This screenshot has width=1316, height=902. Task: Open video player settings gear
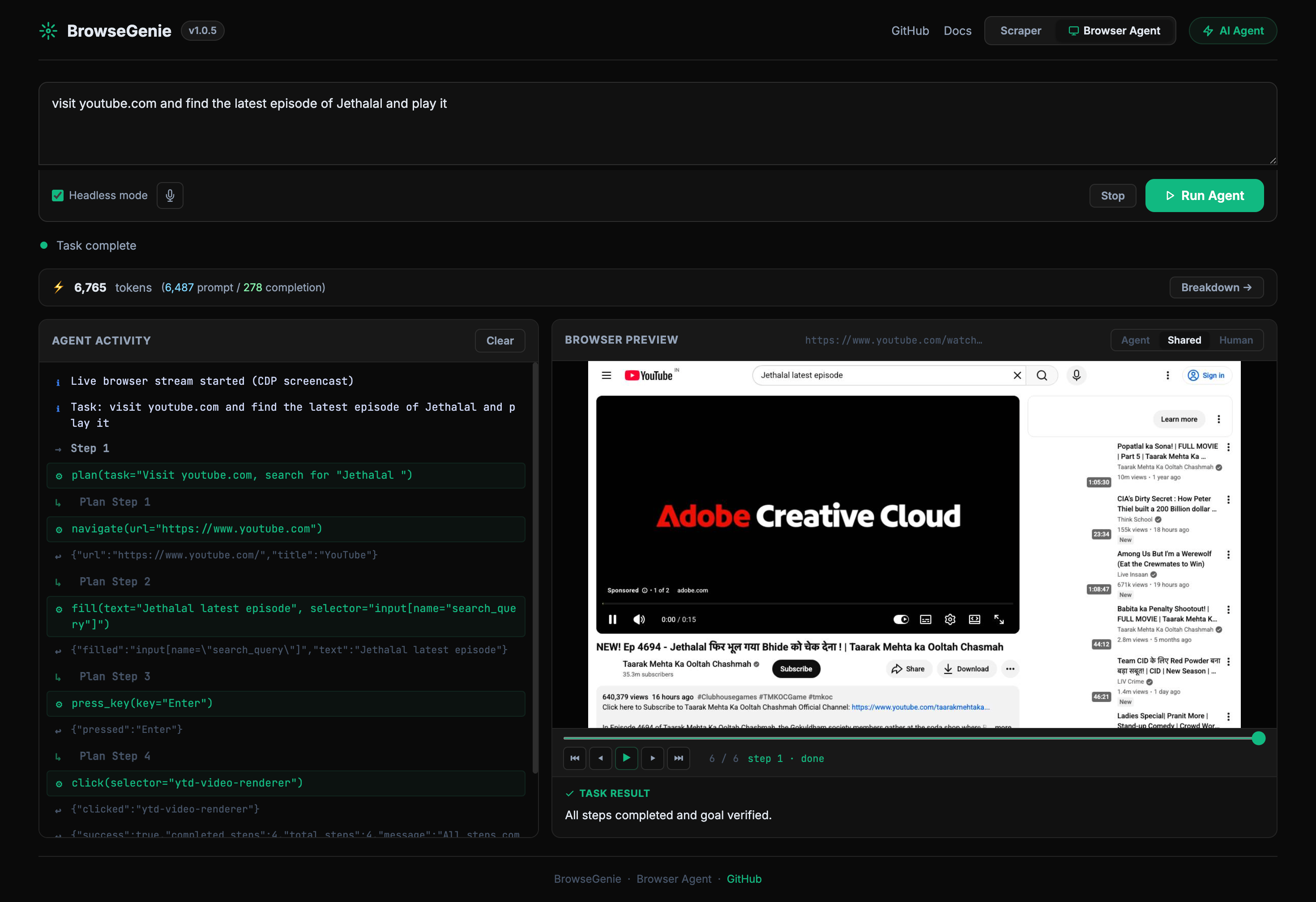950,619
